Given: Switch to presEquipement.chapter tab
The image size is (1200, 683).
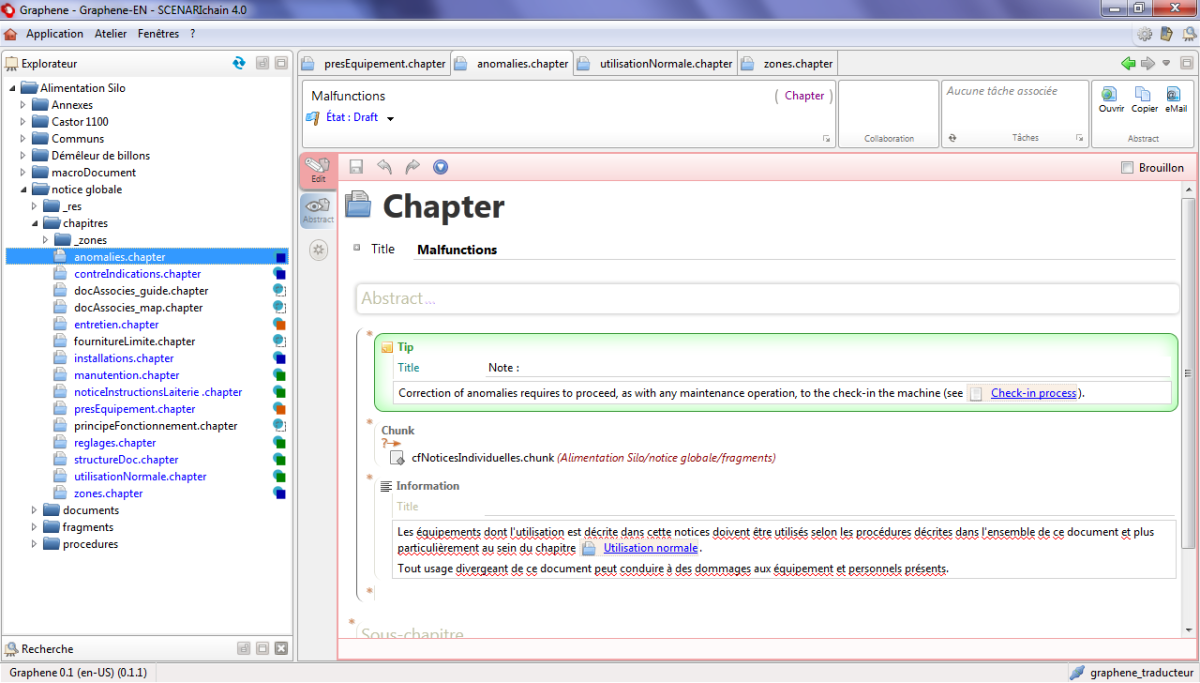Looking at the screenshot, I should pos(374,63).
